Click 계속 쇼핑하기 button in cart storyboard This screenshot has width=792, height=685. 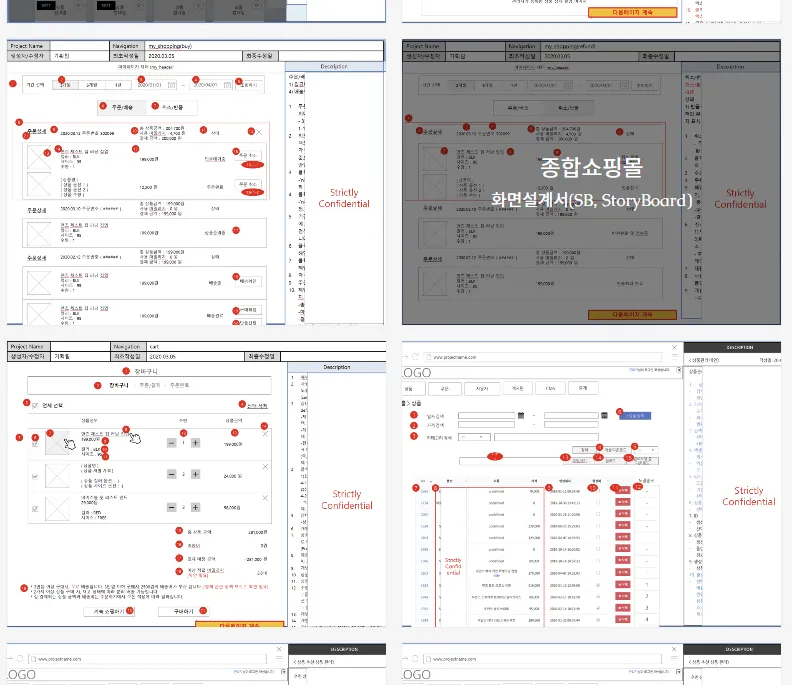[x=109, y=611]
